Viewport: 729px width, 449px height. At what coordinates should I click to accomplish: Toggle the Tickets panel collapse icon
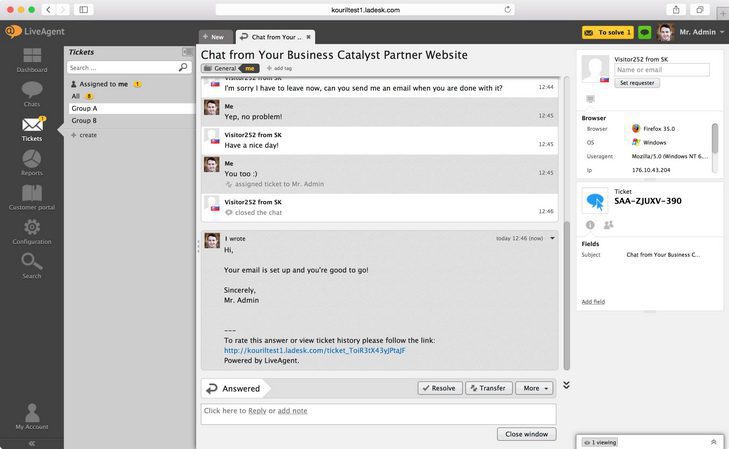[x=187, y=52]
